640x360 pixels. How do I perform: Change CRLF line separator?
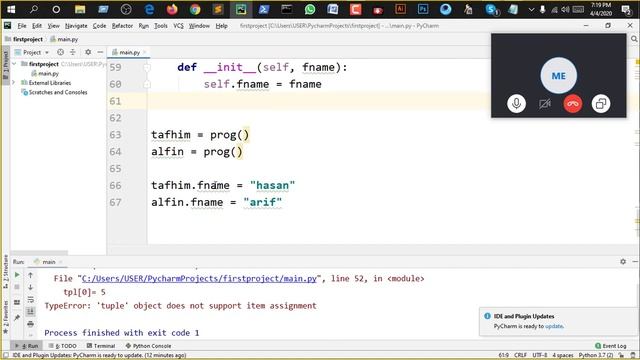[520, 356]
